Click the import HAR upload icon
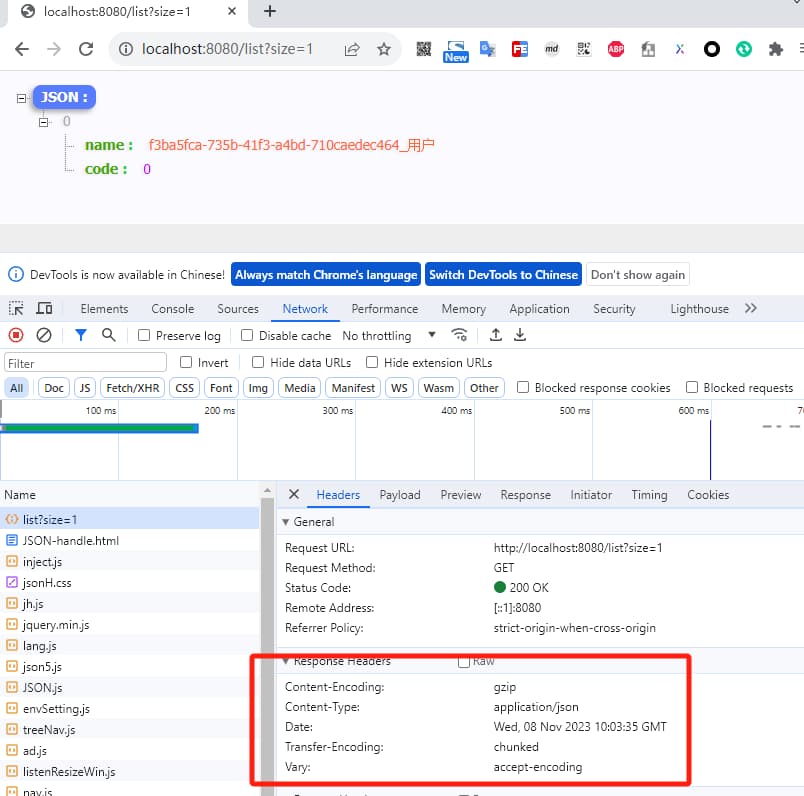Image resolution: width=804 pixels, height=796 pixels. click(495, 336)
